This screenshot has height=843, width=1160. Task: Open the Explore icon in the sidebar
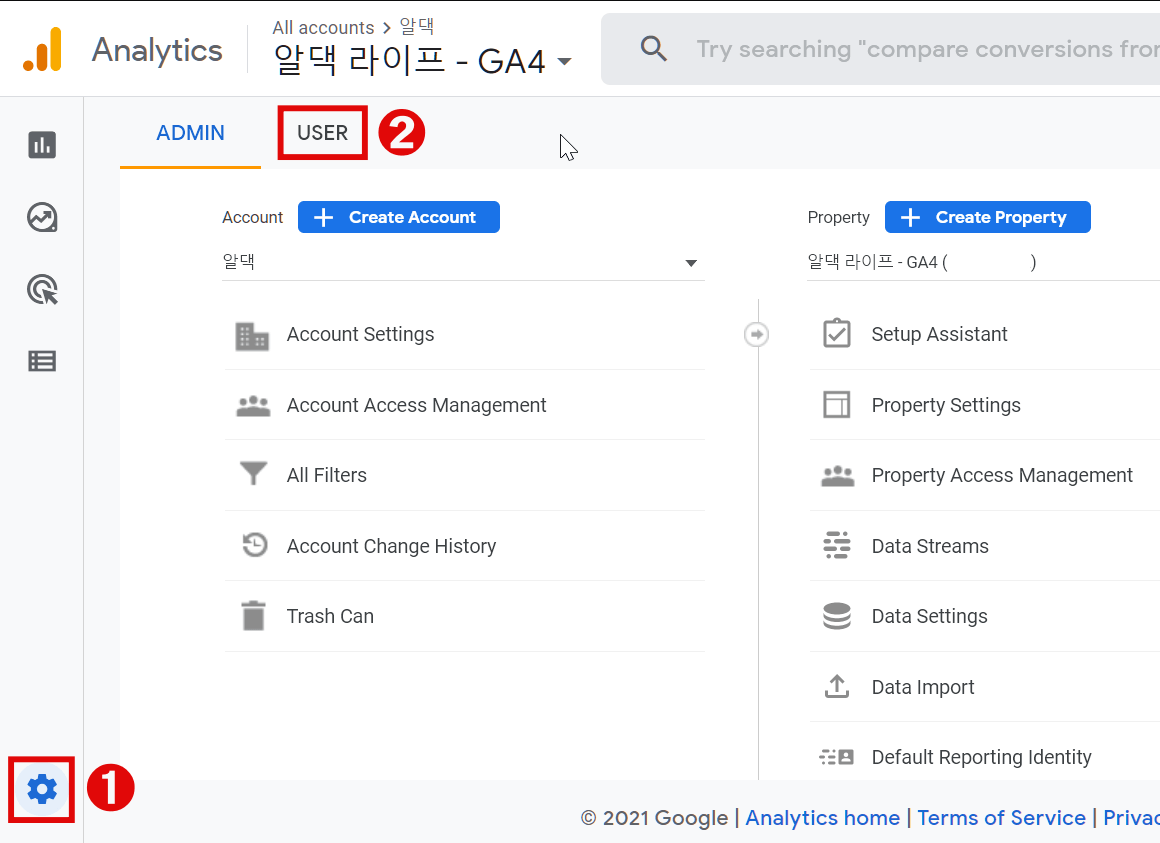point(42,217)
